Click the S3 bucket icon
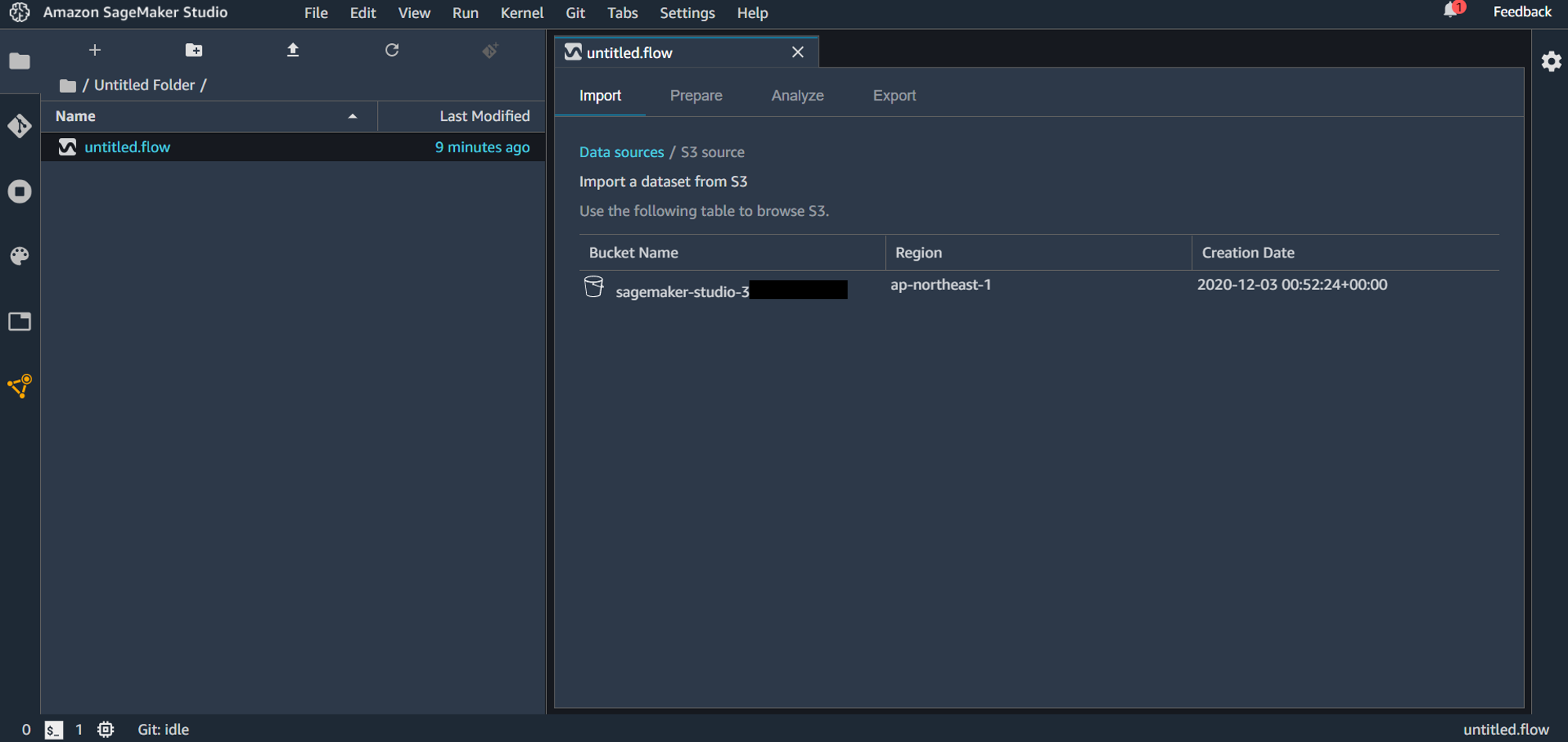Viewport: 1568px width, 742px height. (x=594, y=287)
